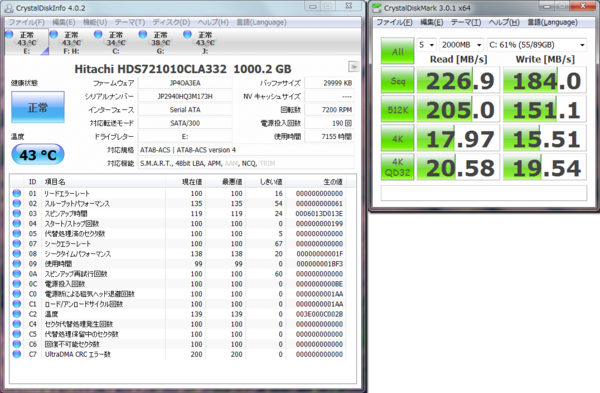This screenshot has width=600, height=393.
Task: Click status orb of attribute 04 スタート/ストップ回数
Action: 16,223
